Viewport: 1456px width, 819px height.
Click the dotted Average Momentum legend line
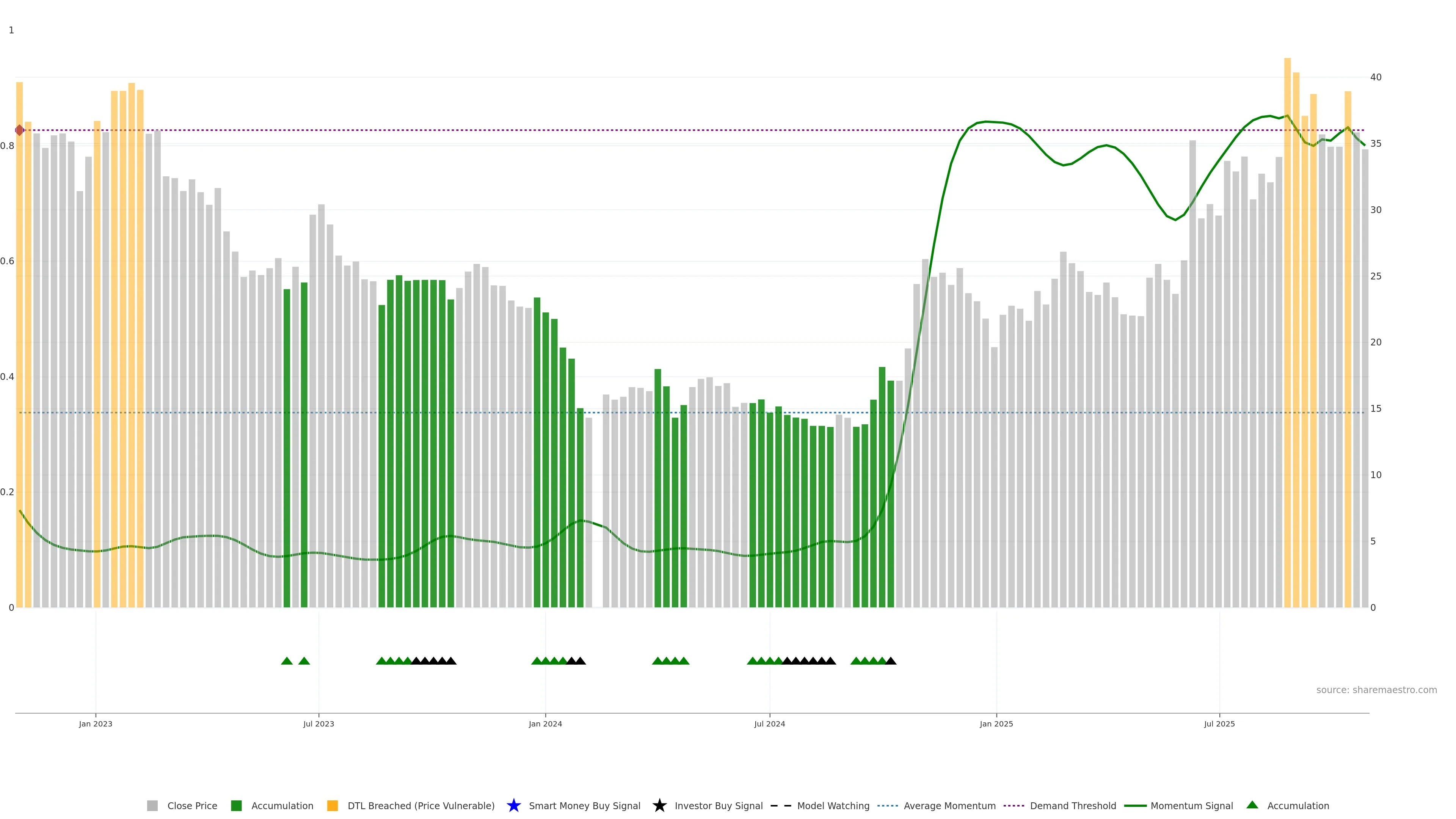(x=887, y=805)
